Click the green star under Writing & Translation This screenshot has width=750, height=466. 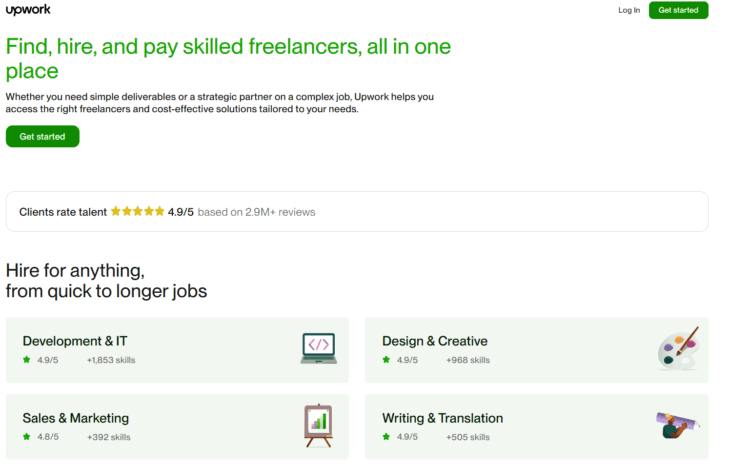point(386,437)
